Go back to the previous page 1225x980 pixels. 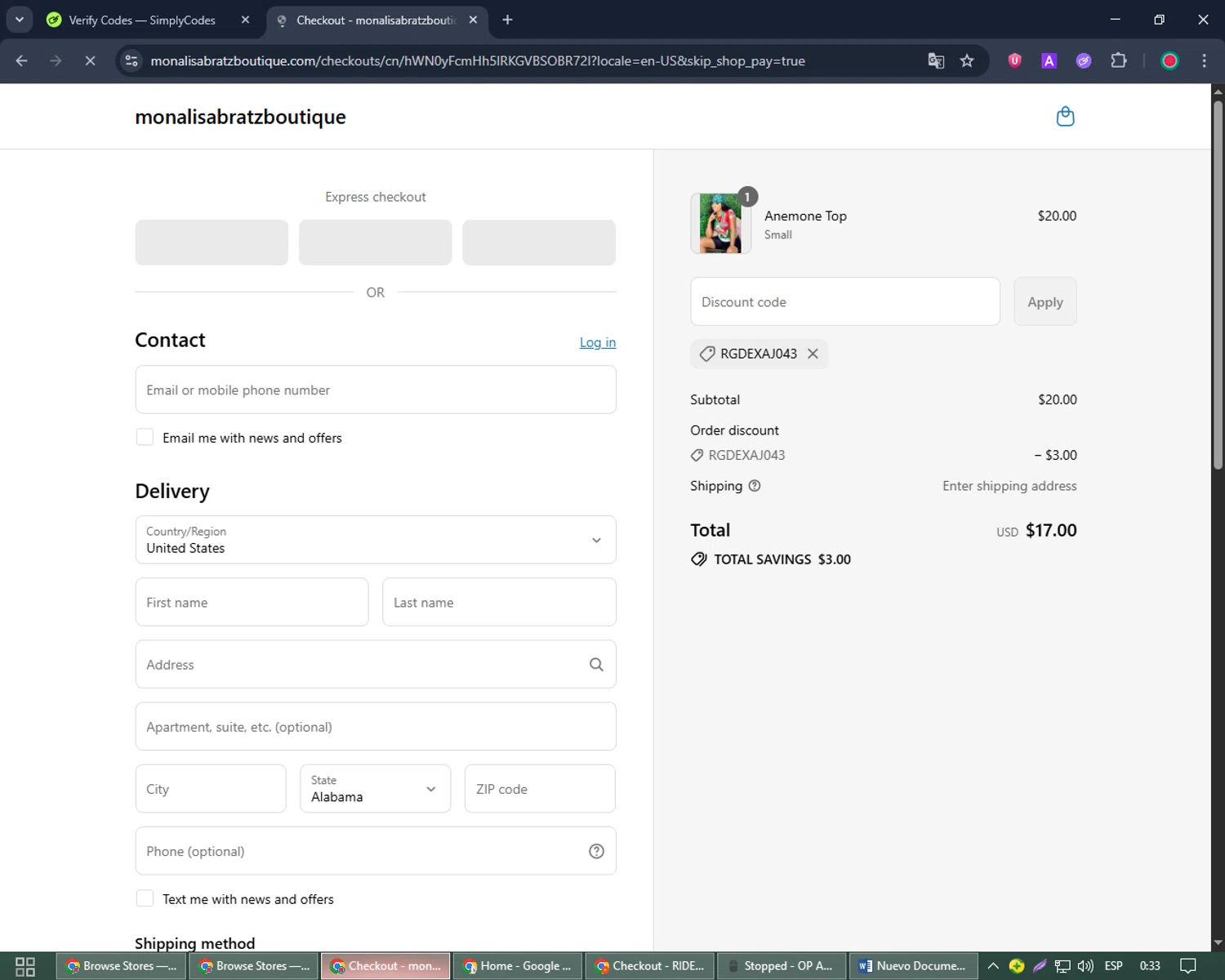tap(22, 60)
